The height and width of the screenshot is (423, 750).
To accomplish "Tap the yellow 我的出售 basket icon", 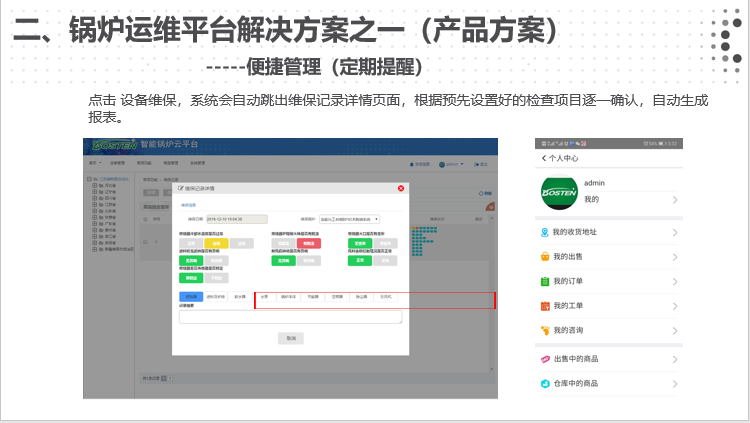I will (544, 257).
